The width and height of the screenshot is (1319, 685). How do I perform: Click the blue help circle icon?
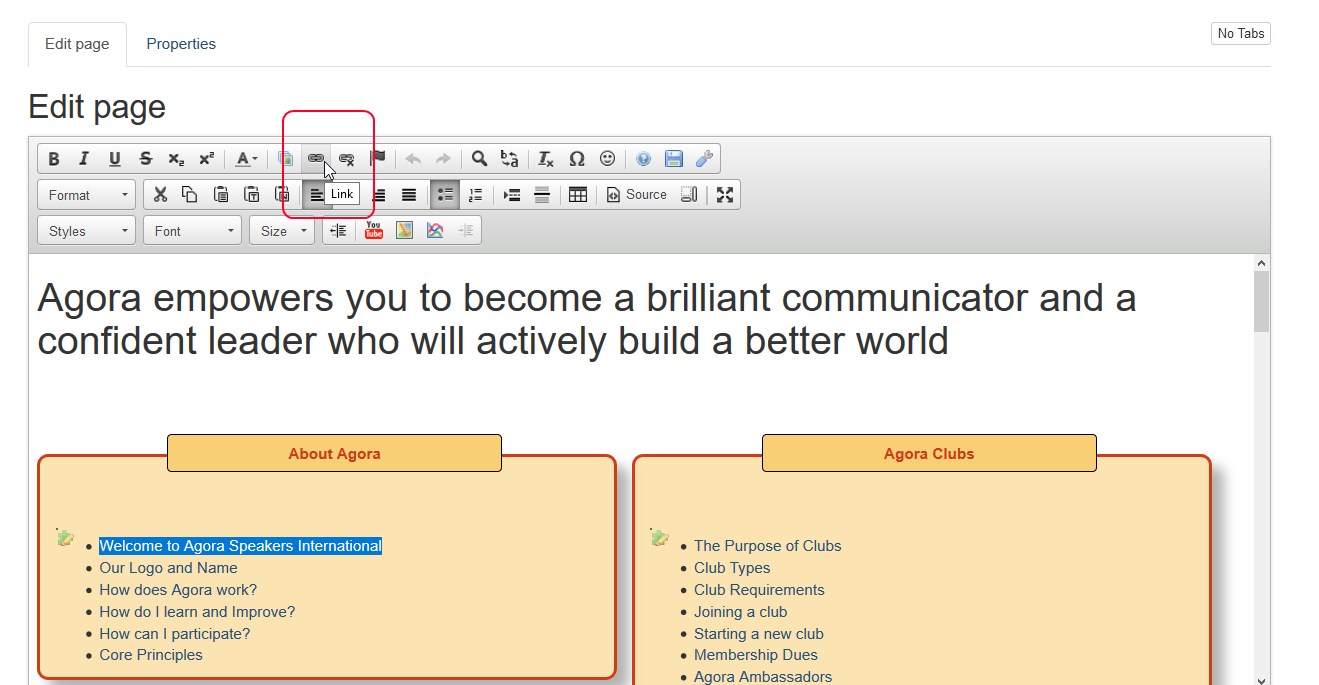pyautogui.click(x=644, y=159)
